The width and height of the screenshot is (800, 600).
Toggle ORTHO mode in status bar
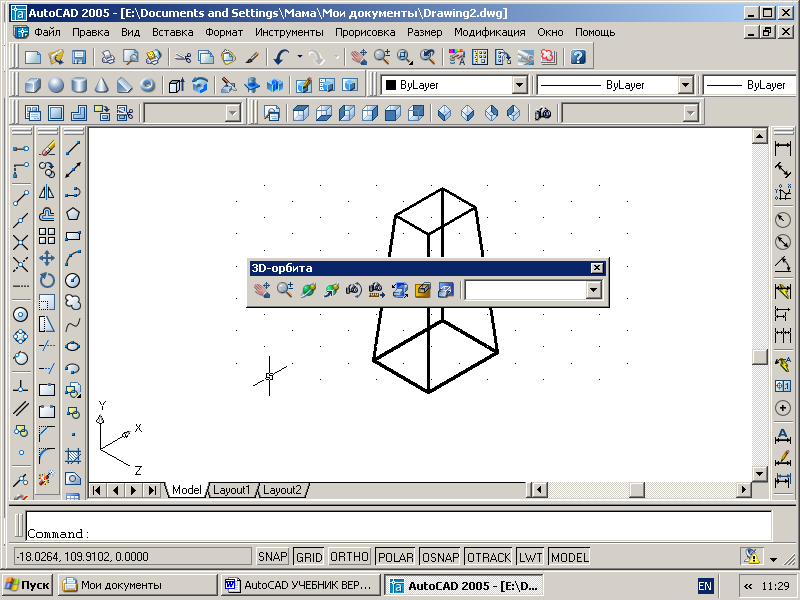pos(349,557)
